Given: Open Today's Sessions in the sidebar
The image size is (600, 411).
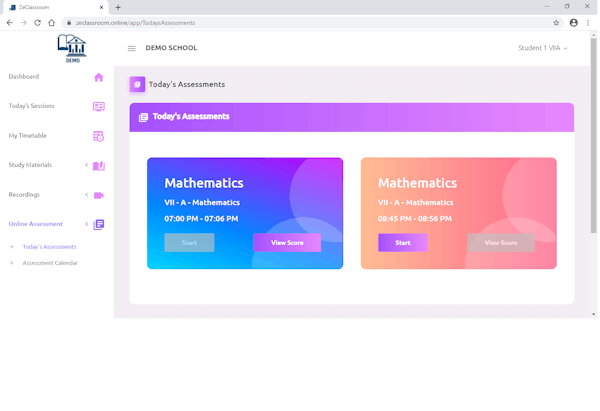Looking at the screenshot, I should tap(31, 106).
